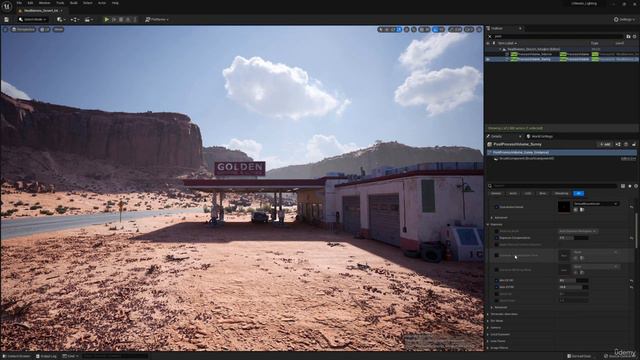Toggle visibility of PostProcessVolume_Sunny row
Screen dimensions: 640x360
[488, 59]
